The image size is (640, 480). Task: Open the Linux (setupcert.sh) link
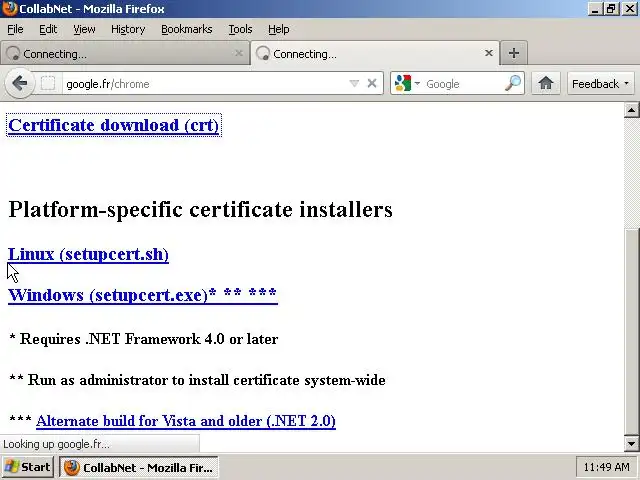click(x=88, y=254)
